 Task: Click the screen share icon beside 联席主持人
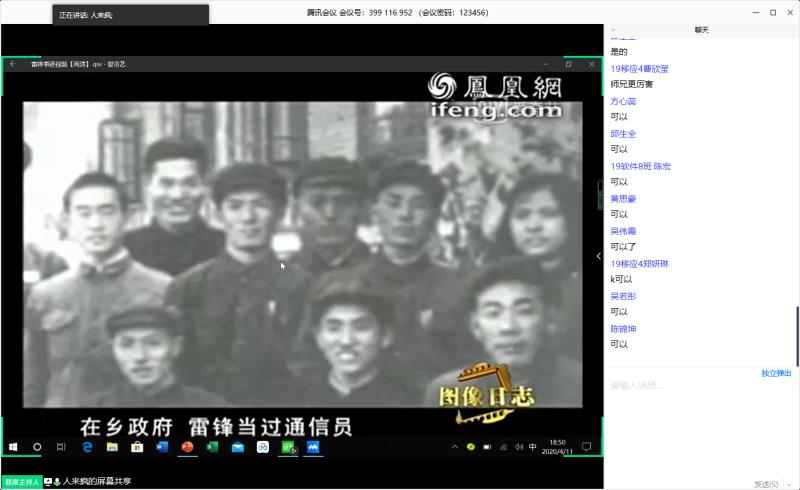(x=48, y=481)
